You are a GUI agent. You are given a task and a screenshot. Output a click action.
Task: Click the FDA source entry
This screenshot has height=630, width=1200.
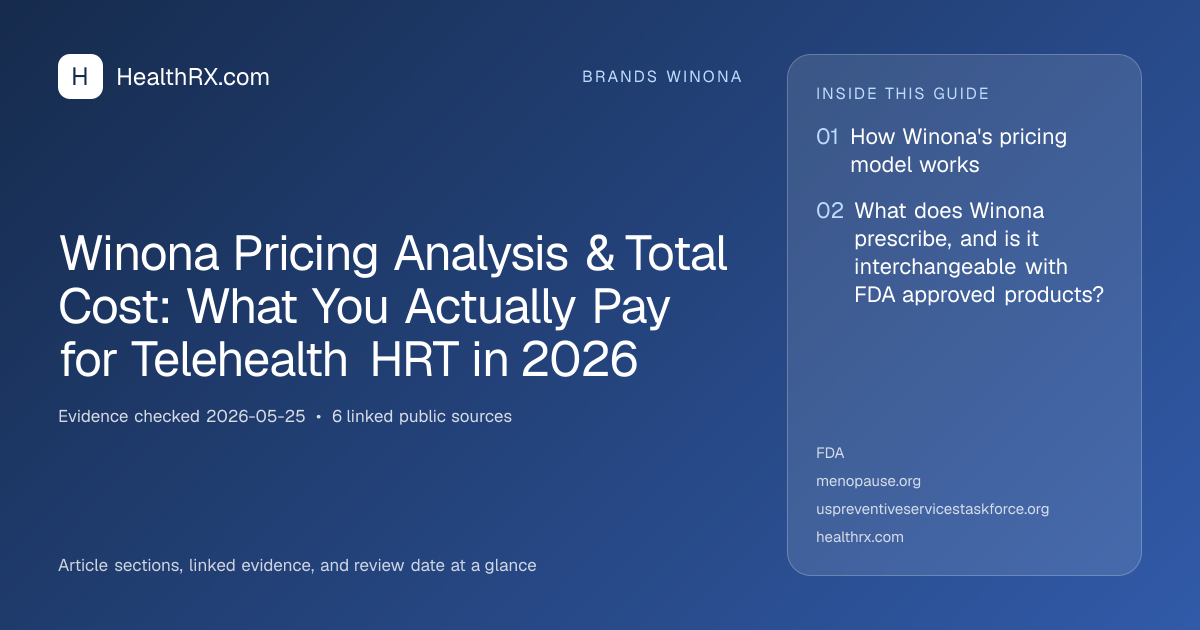tap(830, 453)
